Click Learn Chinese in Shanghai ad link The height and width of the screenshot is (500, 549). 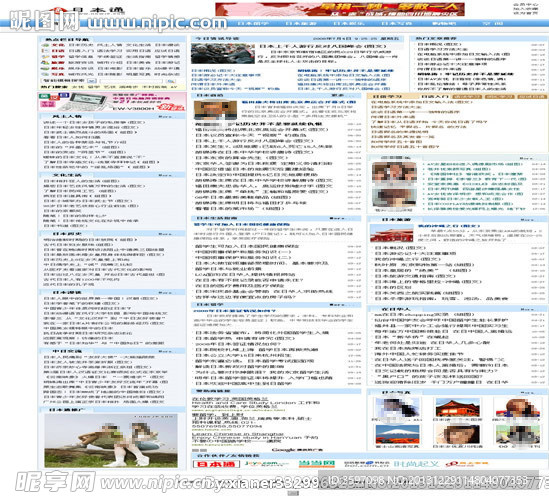[x=237, y=434]
